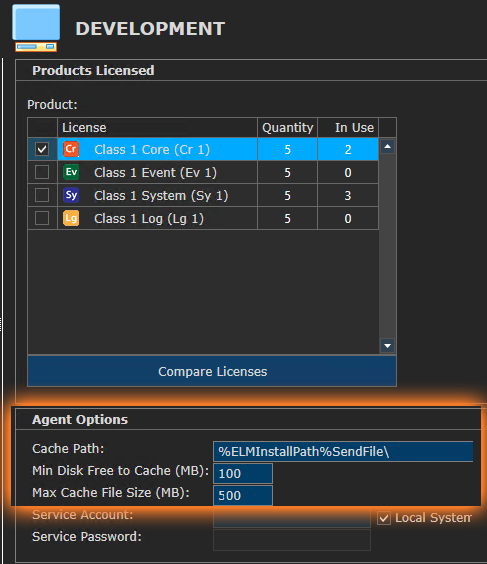Click the orange Cr Core license icon

(x=71, y=149)
